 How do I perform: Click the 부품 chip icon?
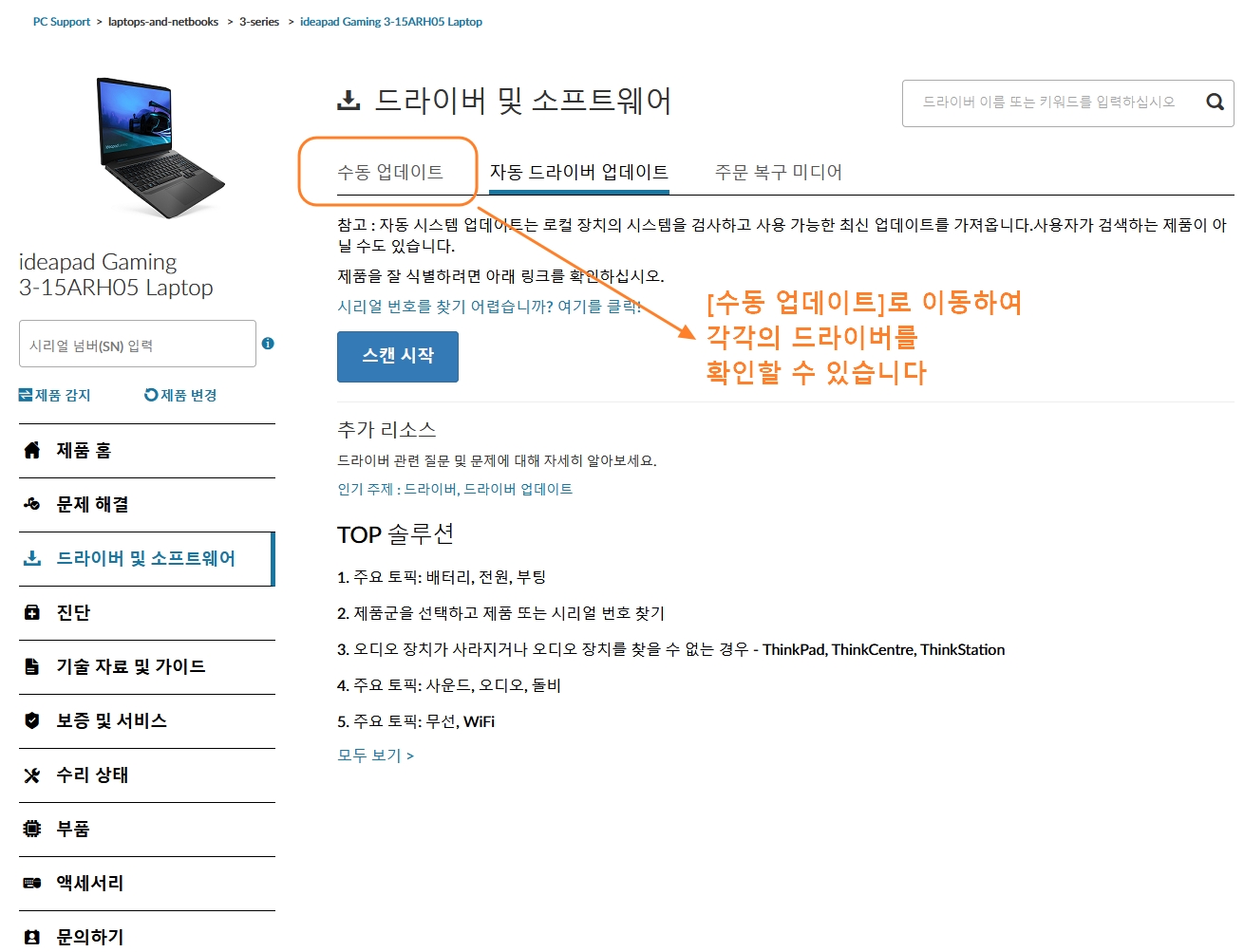[x=31, y=829]
